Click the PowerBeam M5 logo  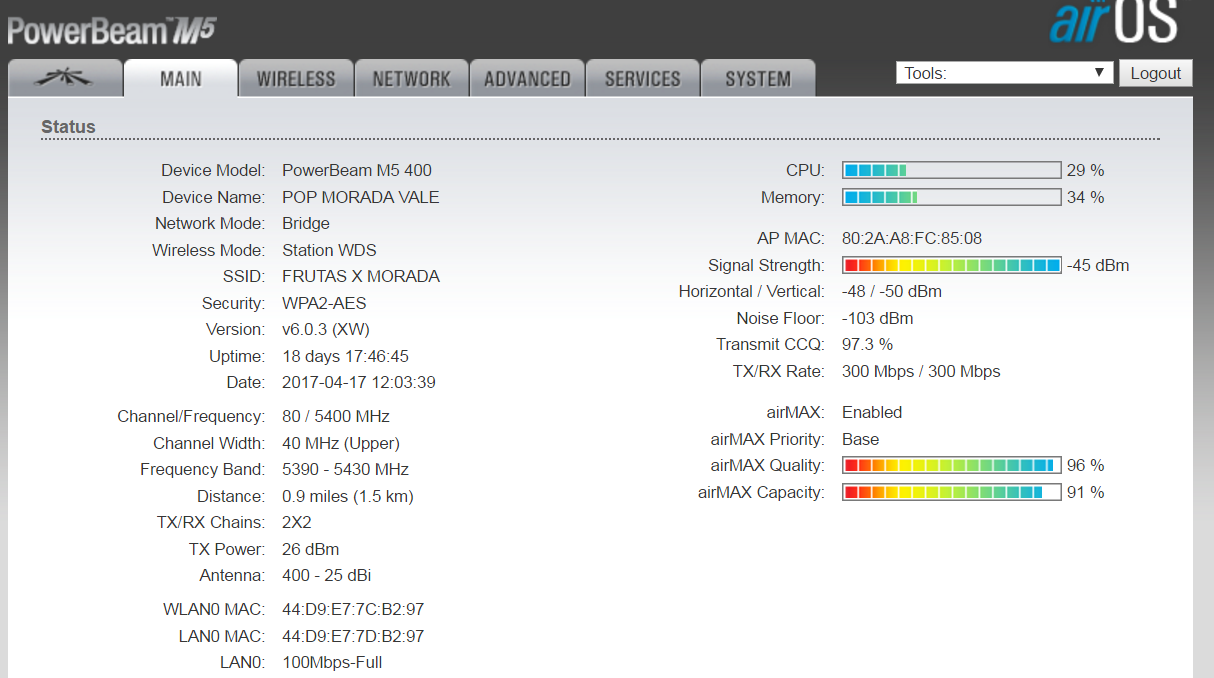[111, 31]
